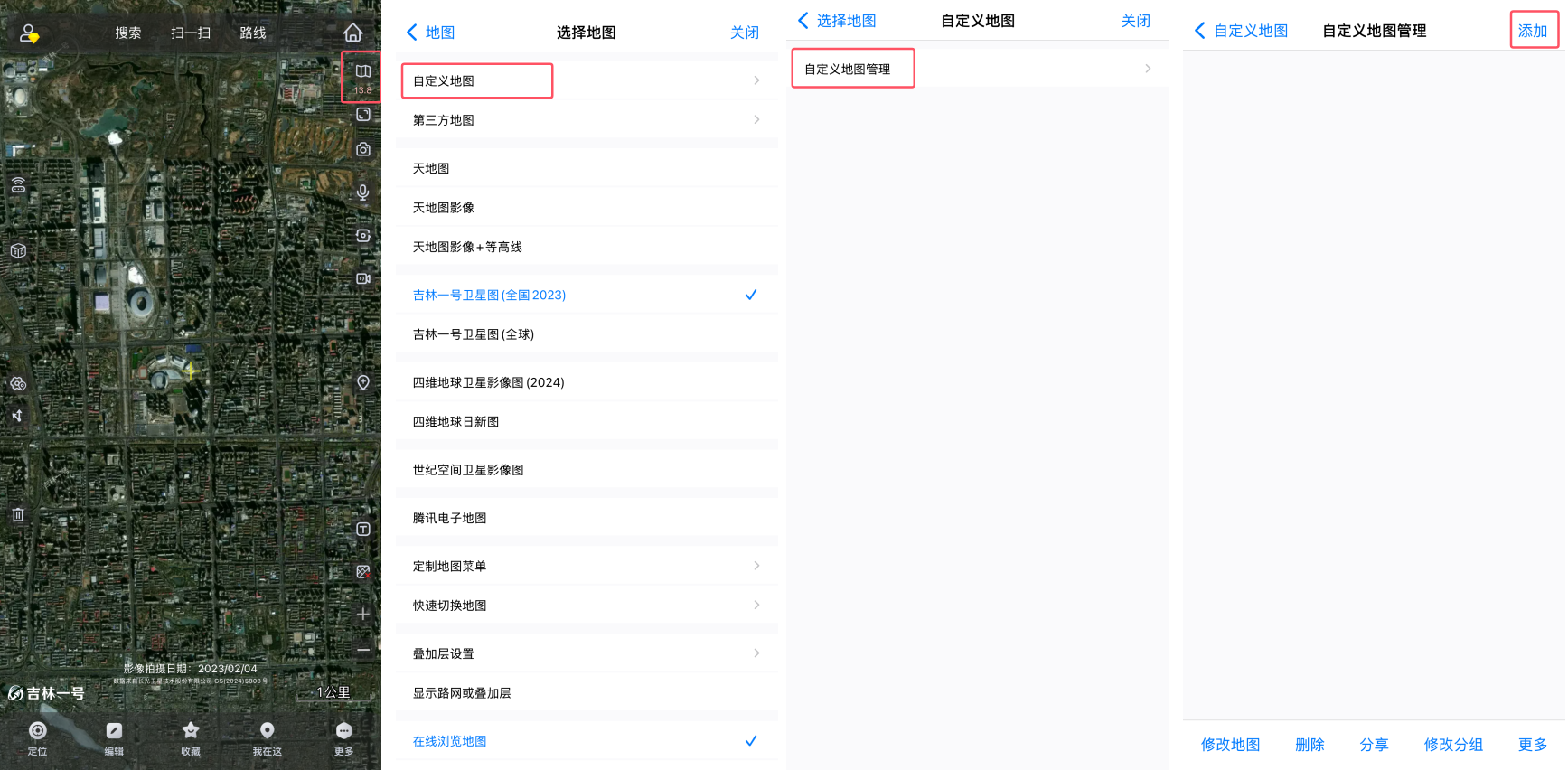Tap the 更多 more icon

(344, 737)
